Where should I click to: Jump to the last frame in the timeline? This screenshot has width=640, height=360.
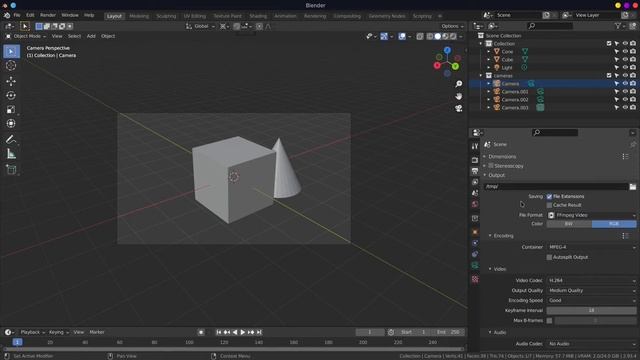[x=259, y=332]
